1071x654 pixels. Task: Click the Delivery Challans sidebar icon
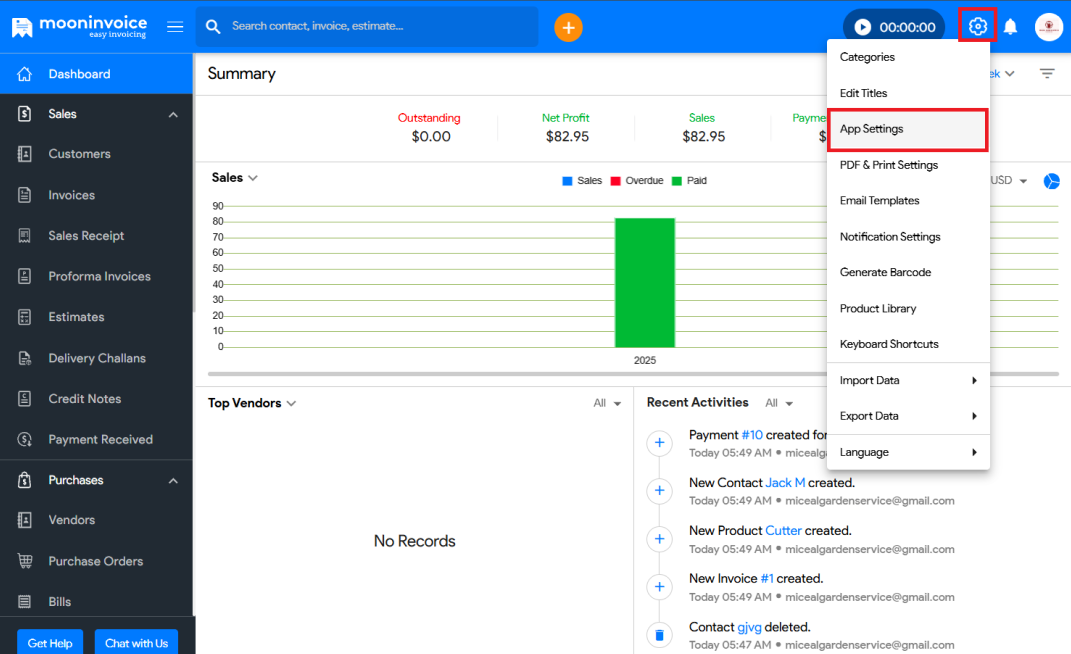(x=25, y=358)
